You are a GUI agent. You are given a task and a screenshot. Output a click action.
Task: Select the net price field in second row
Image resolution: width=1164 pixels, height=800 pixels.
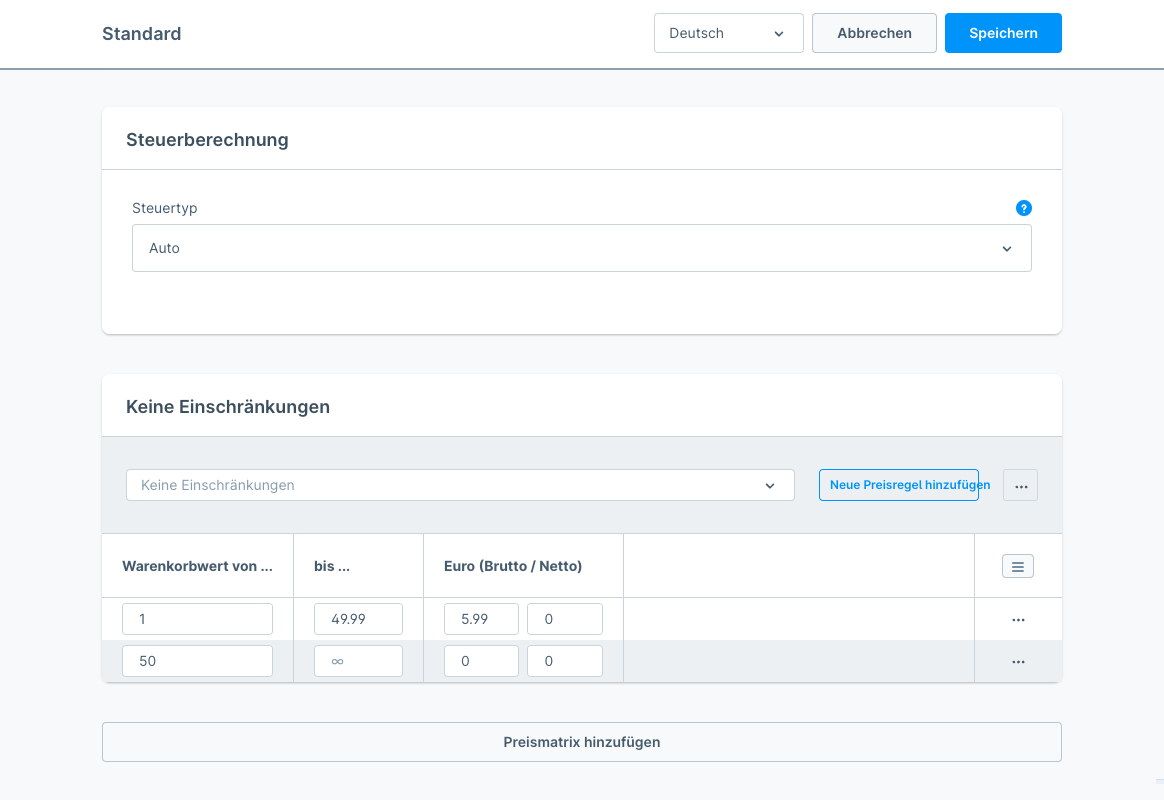tap(564, 661)
